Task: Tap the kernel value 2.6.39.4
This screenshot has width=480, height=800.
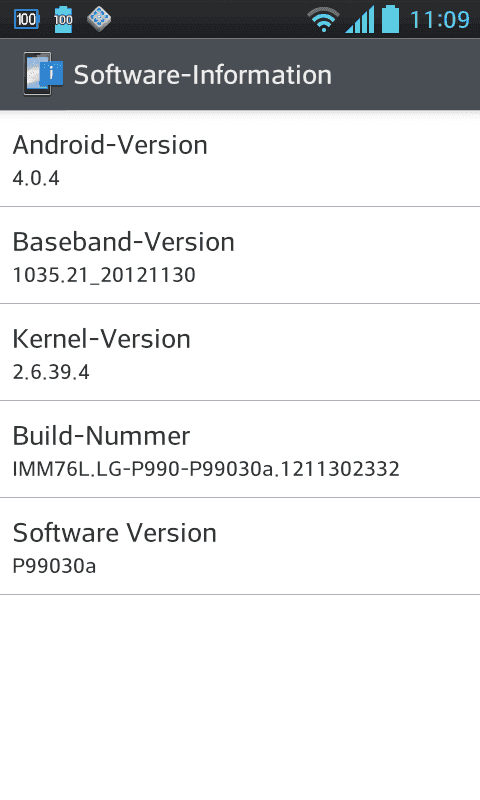Action: click(x=51, y=372)
